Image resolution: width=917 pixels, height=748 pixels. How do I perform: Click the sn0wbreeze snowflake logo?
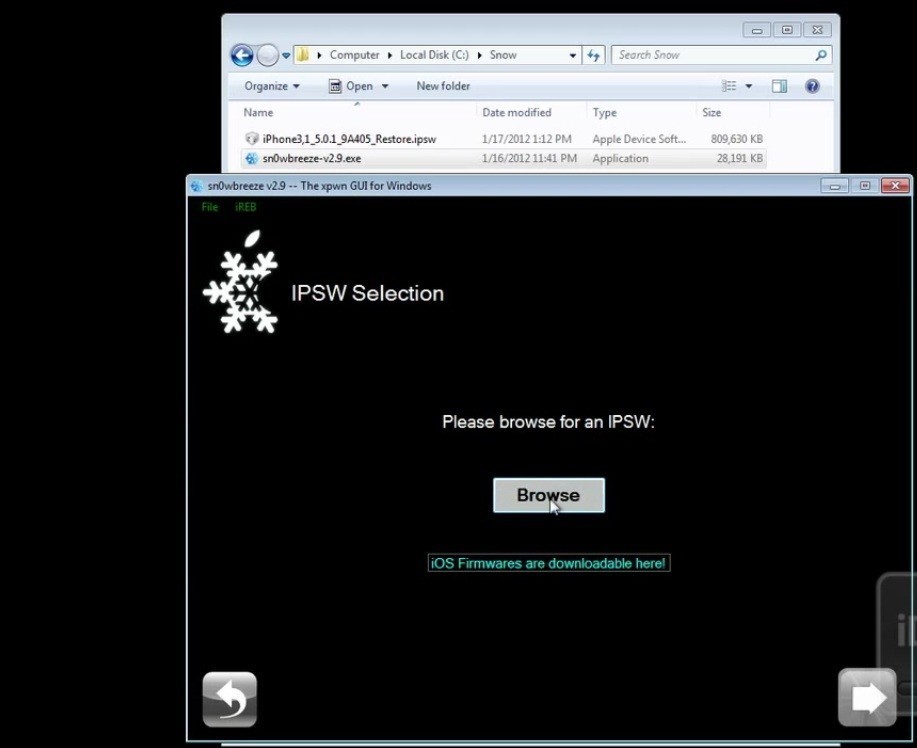pos(240,282)
